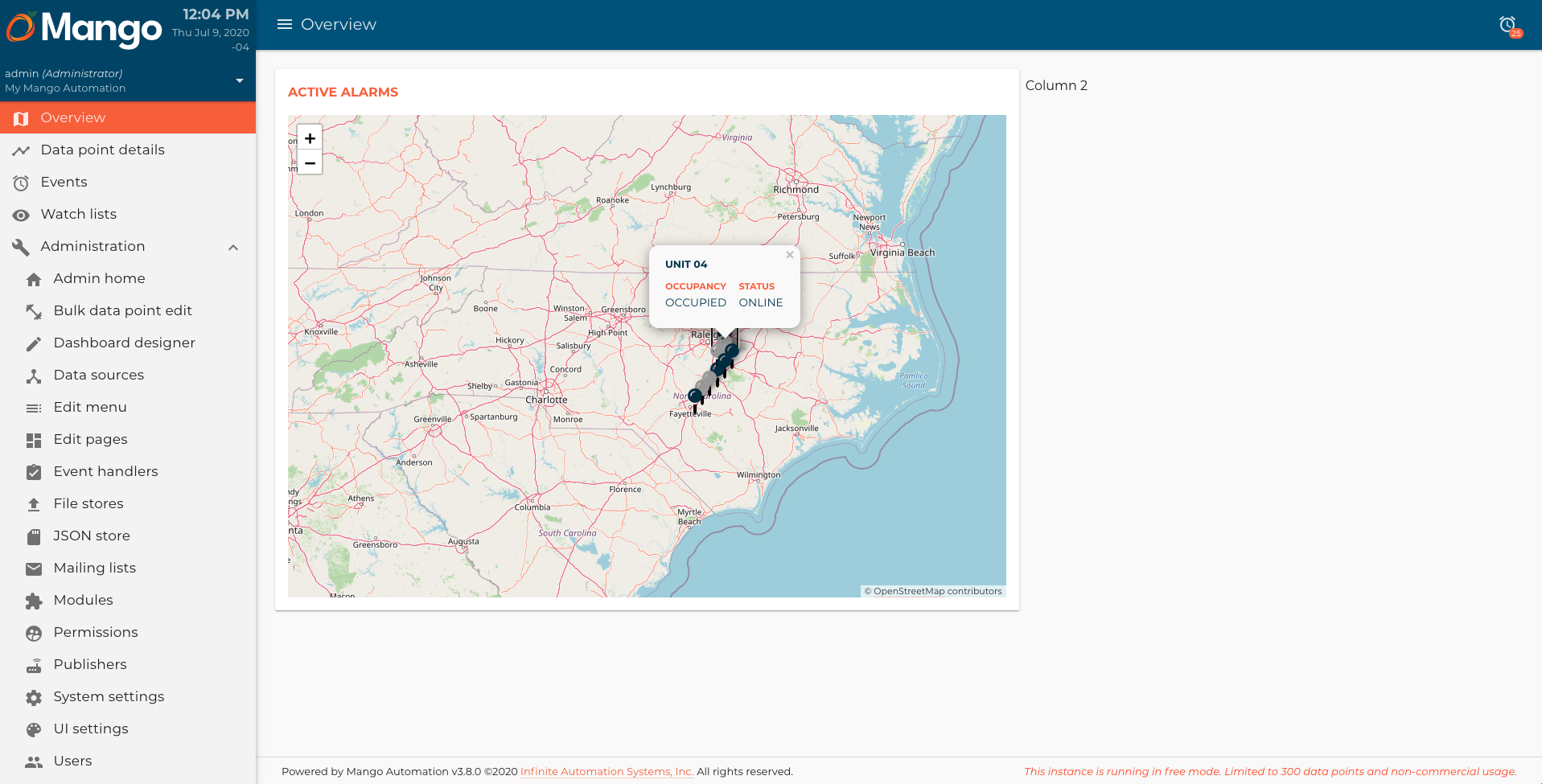The width and height of the screenshot is (1542, 784).
Task: Click the free mode limitation notice
Action: point(1270,771)
